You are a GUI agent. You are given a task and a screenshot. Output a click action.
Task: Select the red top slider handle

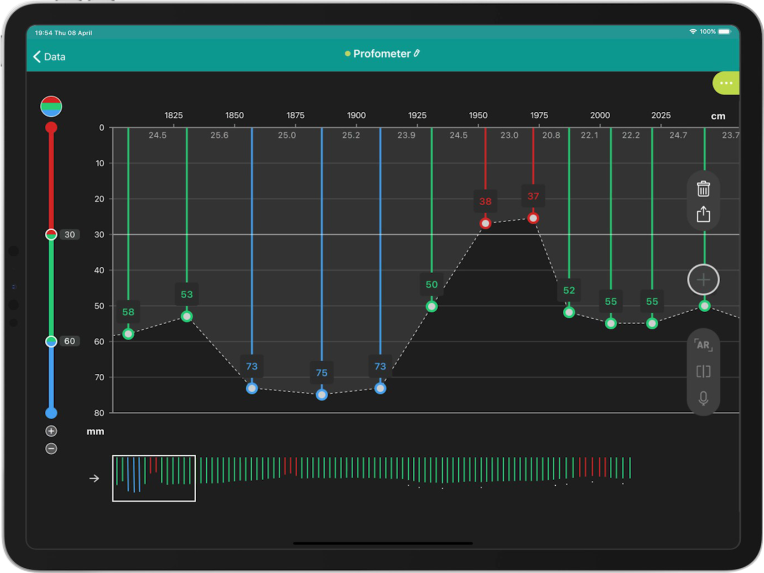pos(51,128)
